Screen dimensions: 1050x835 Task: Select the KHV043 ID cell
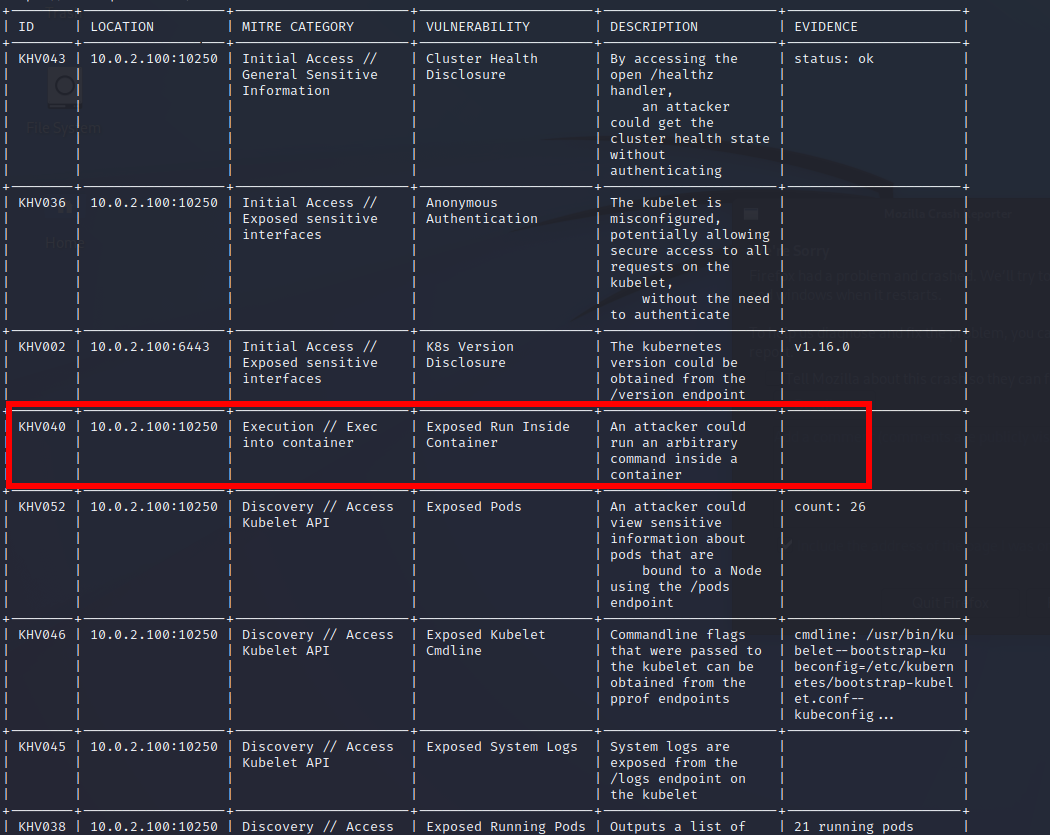[42, 59]
